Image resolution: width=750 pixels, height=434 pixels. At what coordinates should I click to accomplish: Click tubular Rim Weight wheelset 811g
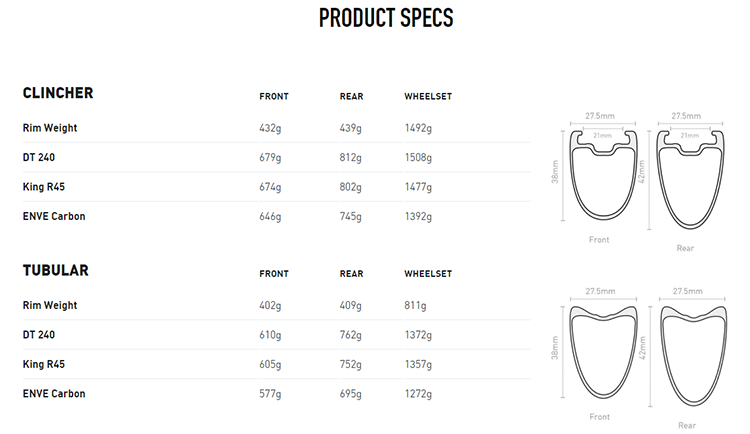coord(415,306)
